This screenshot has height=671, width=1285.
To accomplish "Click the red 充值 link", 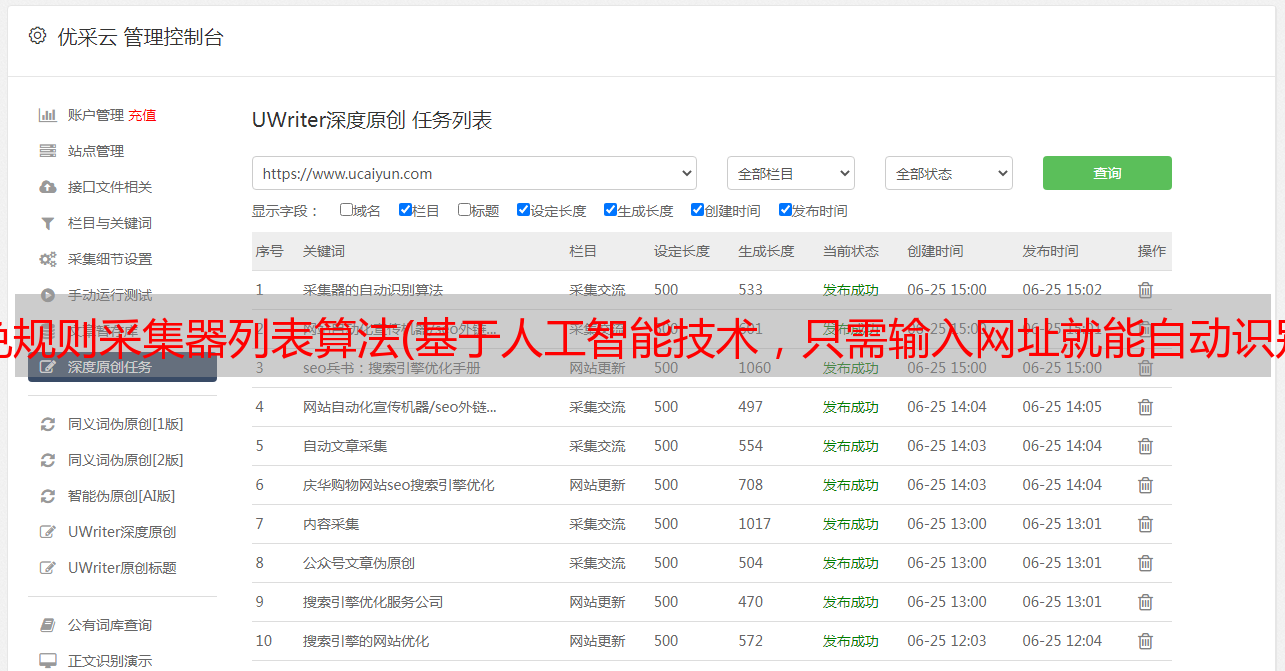I will point(142,115).
